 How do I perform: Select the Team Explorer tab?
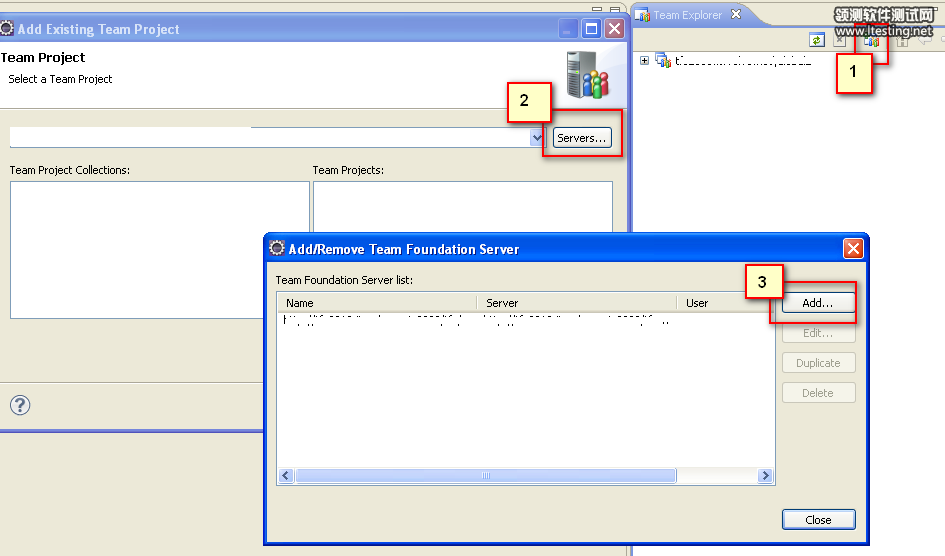(x=686, y=15)
